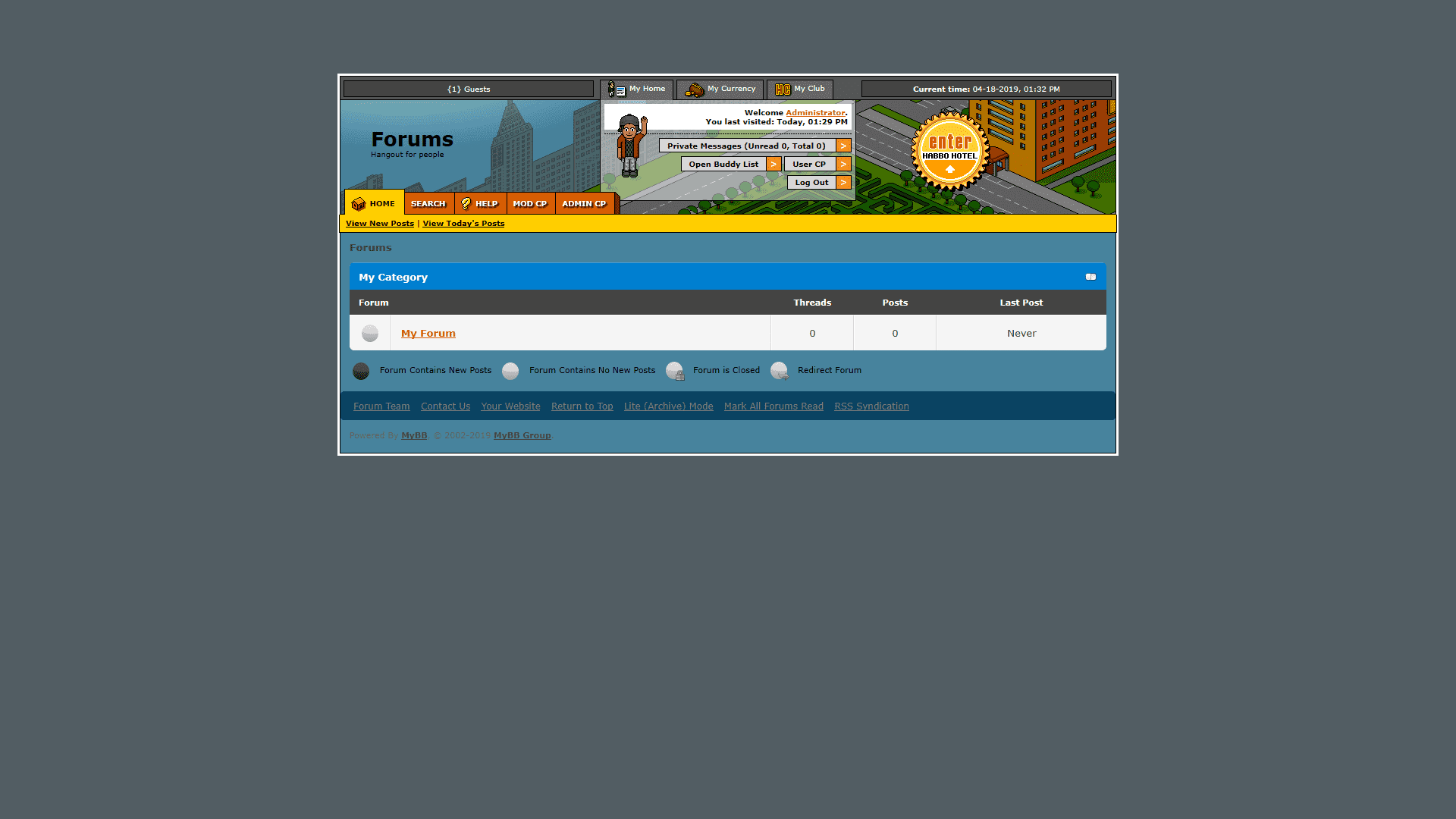Image resolution: width=1456 pixels, height=819 pixels.
Task: Select the Lite Archive Mode option
Action: coord(668,406)
